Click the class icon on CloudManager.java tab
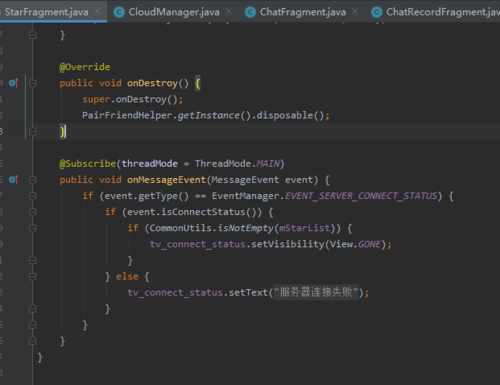 [119, 12]
